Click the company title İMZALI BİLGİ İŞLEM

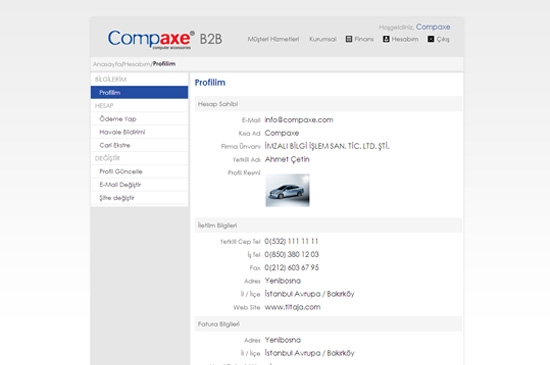(x=327, y=146)
